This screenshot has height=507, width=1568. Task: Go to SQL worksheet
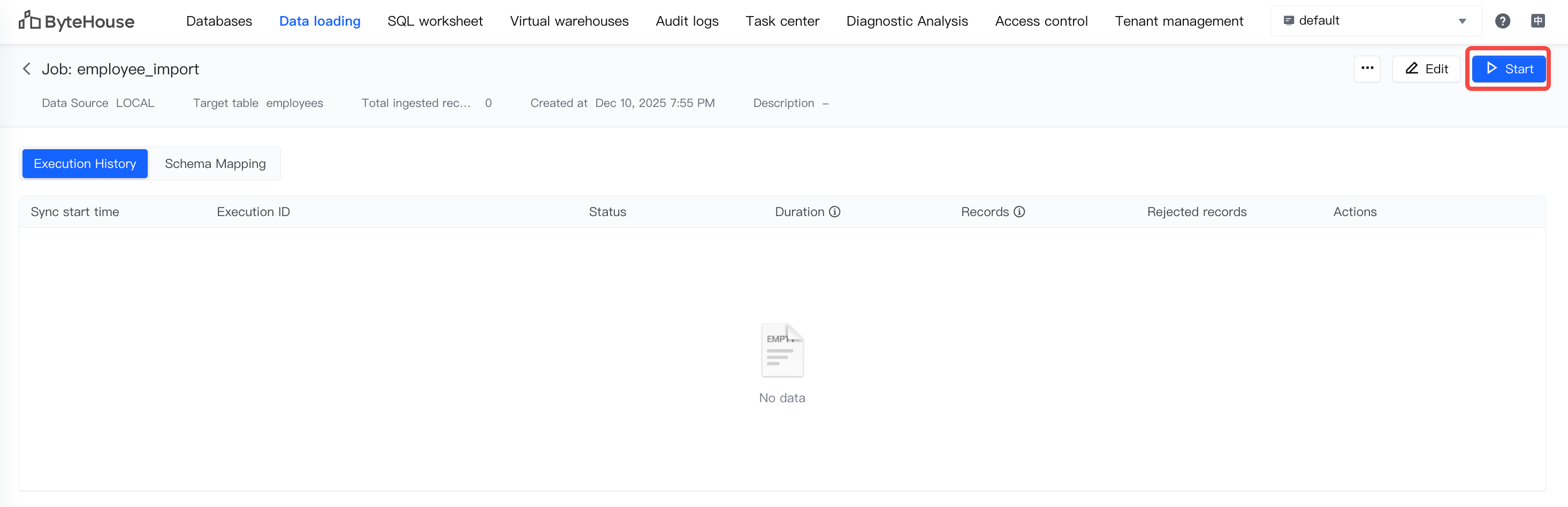point(435,21)
